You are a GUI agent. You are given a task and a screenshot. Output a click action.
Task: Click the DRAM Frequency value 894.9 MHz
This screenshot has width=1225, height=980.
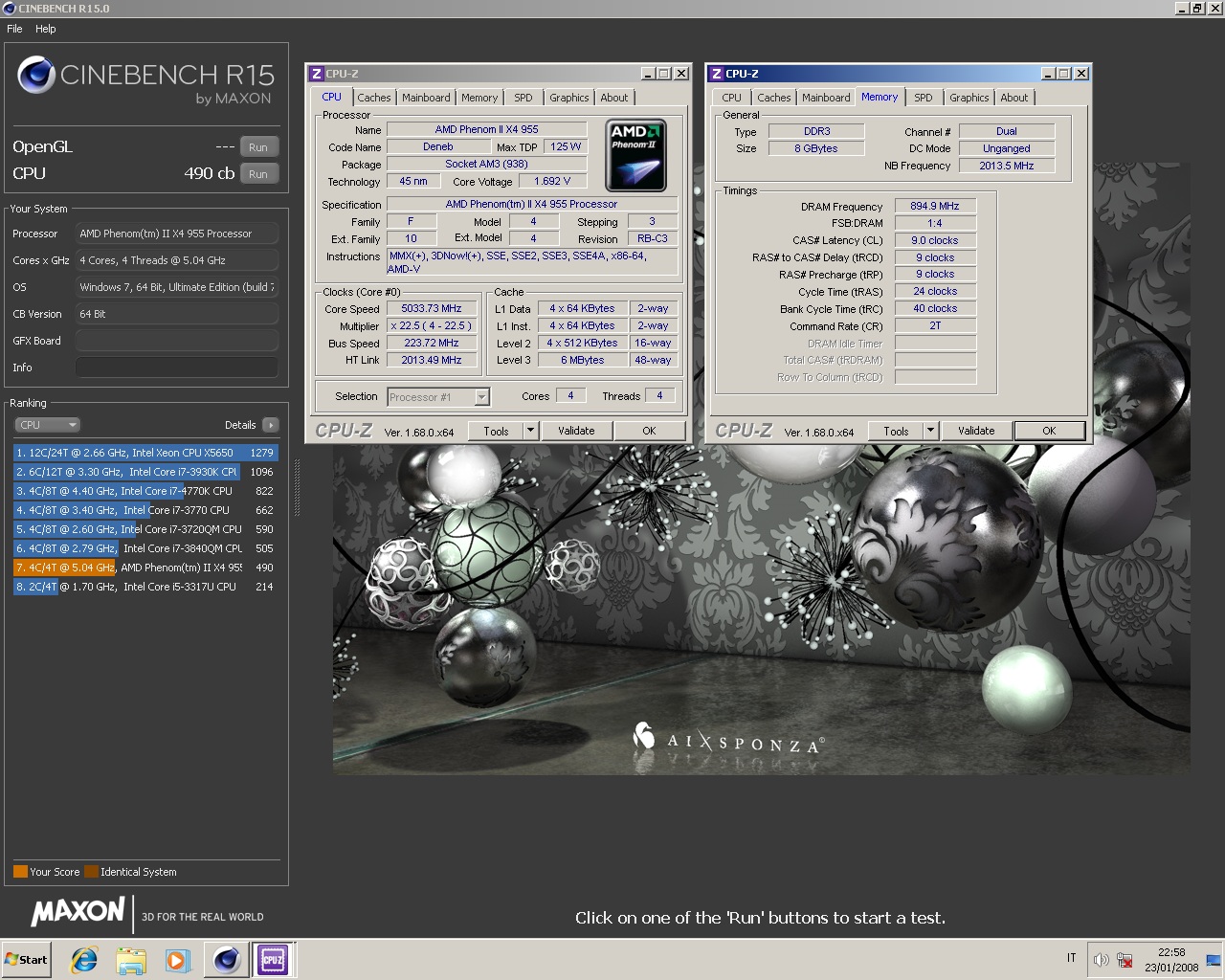click(935, 206)
